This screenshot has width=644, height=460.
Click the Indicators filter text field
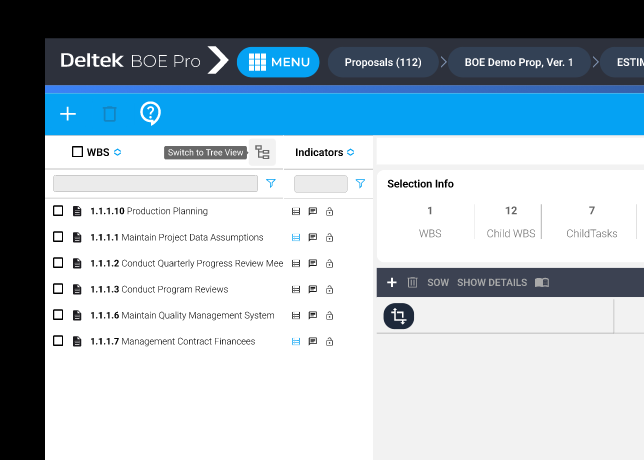321,184
